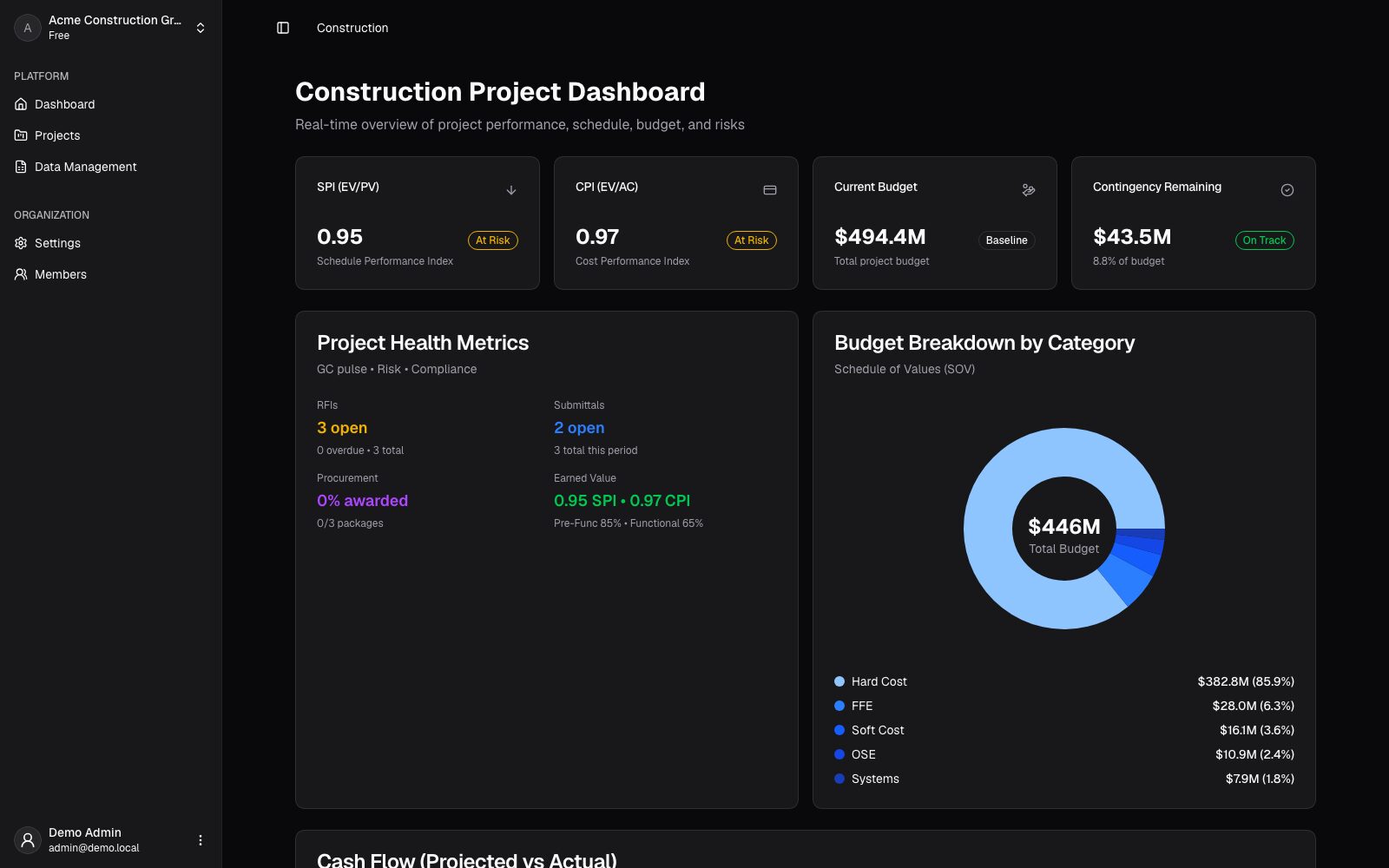Click the Dashboard home icon
The width and height of the screenshot is (1389, 868).
coord(21,104)
